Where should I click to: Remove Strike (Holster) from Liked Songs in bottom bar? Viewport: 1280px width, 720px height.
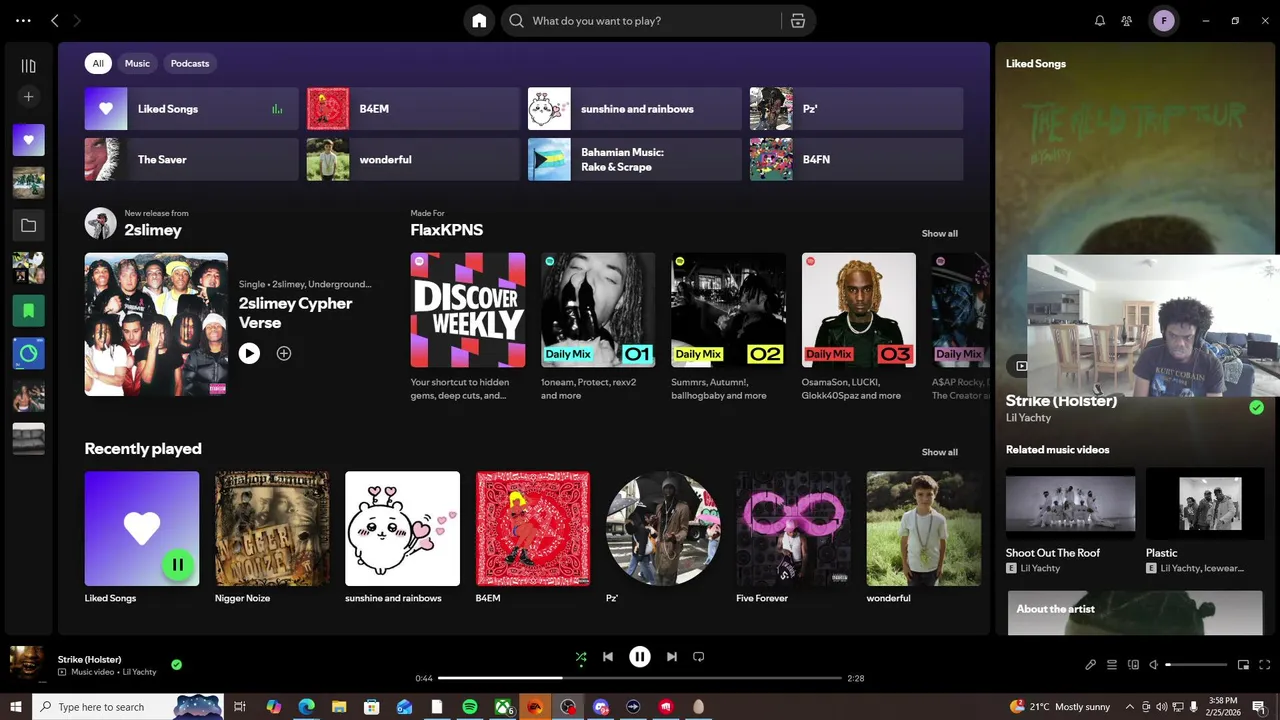(x=177, y=664)
